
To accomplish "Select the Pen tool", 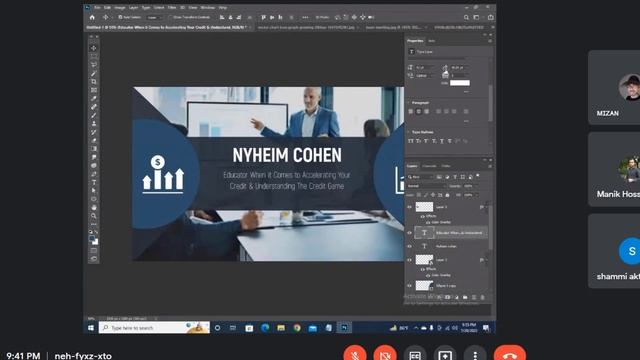I will (x=93, y=174).
